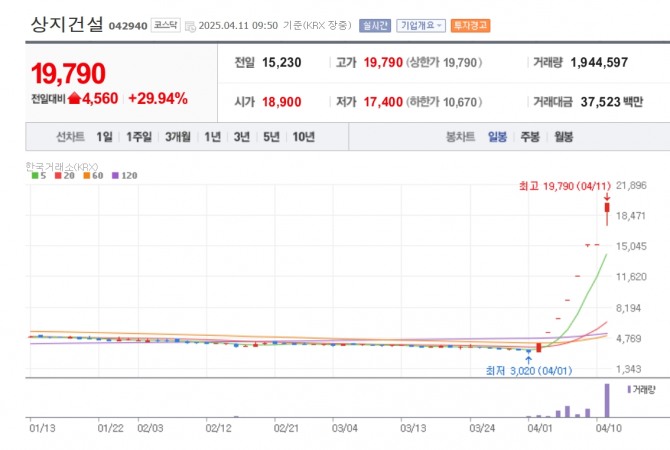670x450 pixels.
Task: Click the 실시간 badge button
Action: pyautogui.click(x=375, y=26)
